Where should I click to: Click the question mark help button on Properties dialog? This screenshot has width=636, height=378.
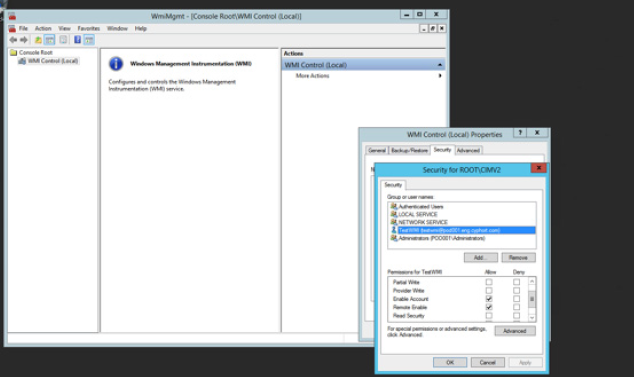520,133
